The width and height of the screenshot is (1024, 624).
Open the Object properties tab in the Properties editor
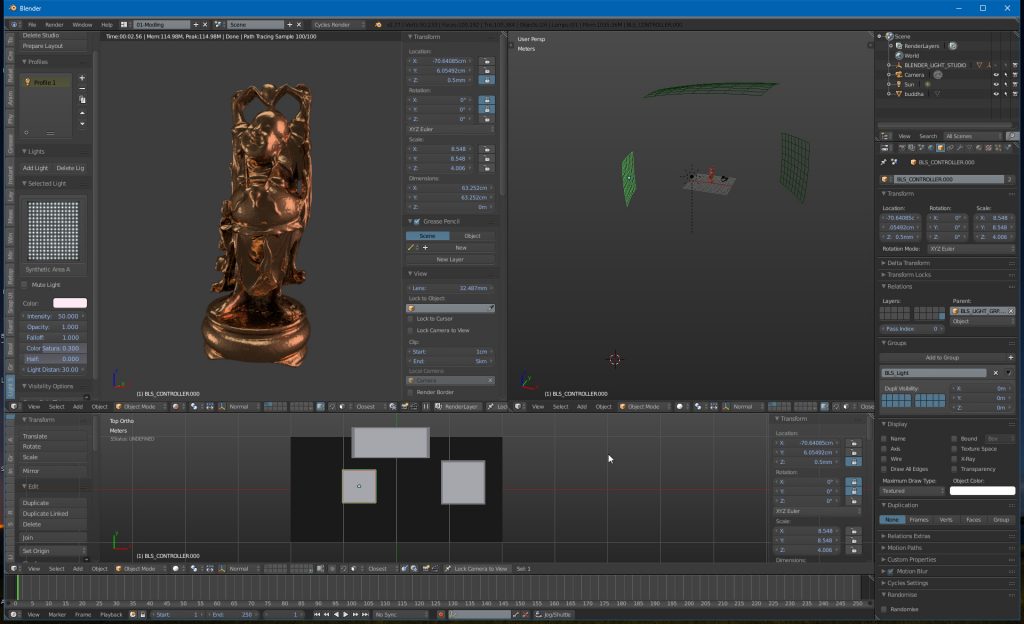[x=940, y=150]
